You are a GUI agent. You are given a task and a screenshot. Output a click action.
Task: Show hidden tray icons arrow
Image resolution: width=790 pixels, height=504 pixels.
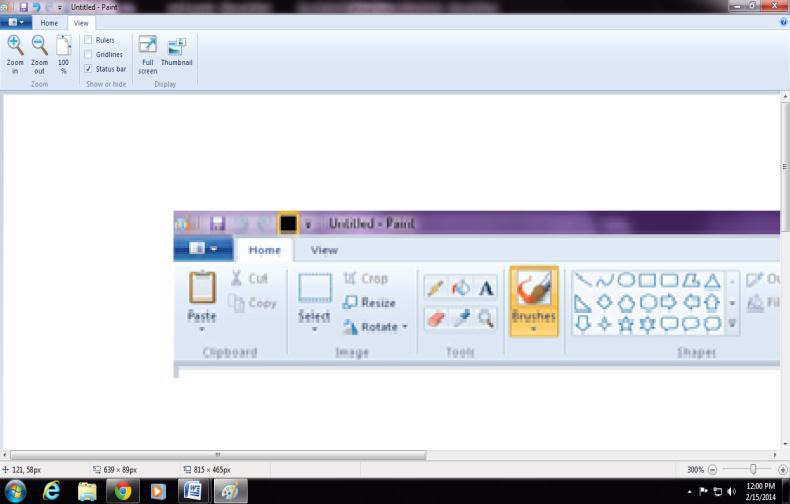tap(689, 491)
